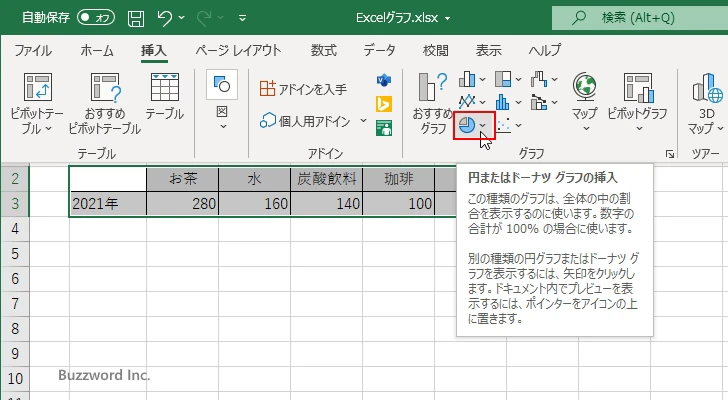This screenshot has width=728, height=400.
Task: Open the 校閲 tab
Action: (x=436, y=50)
